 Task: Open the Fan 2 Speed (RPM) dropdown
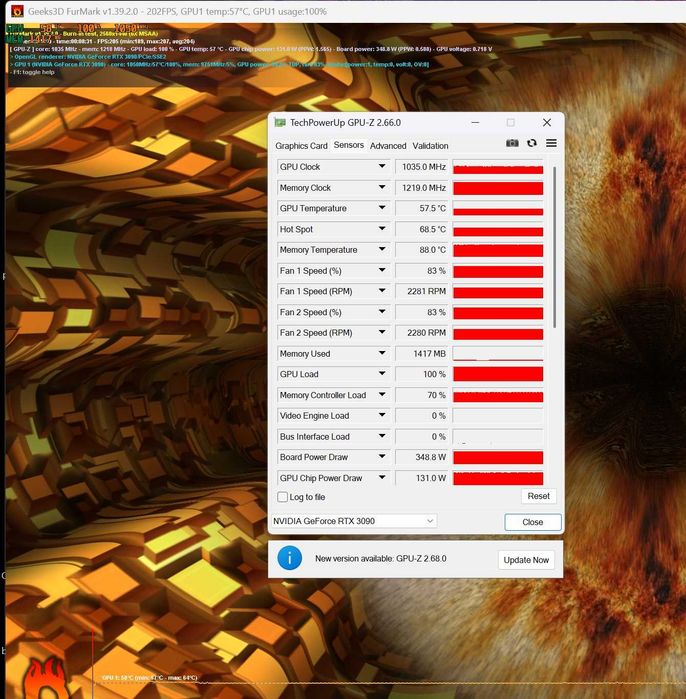click(382, 332)
